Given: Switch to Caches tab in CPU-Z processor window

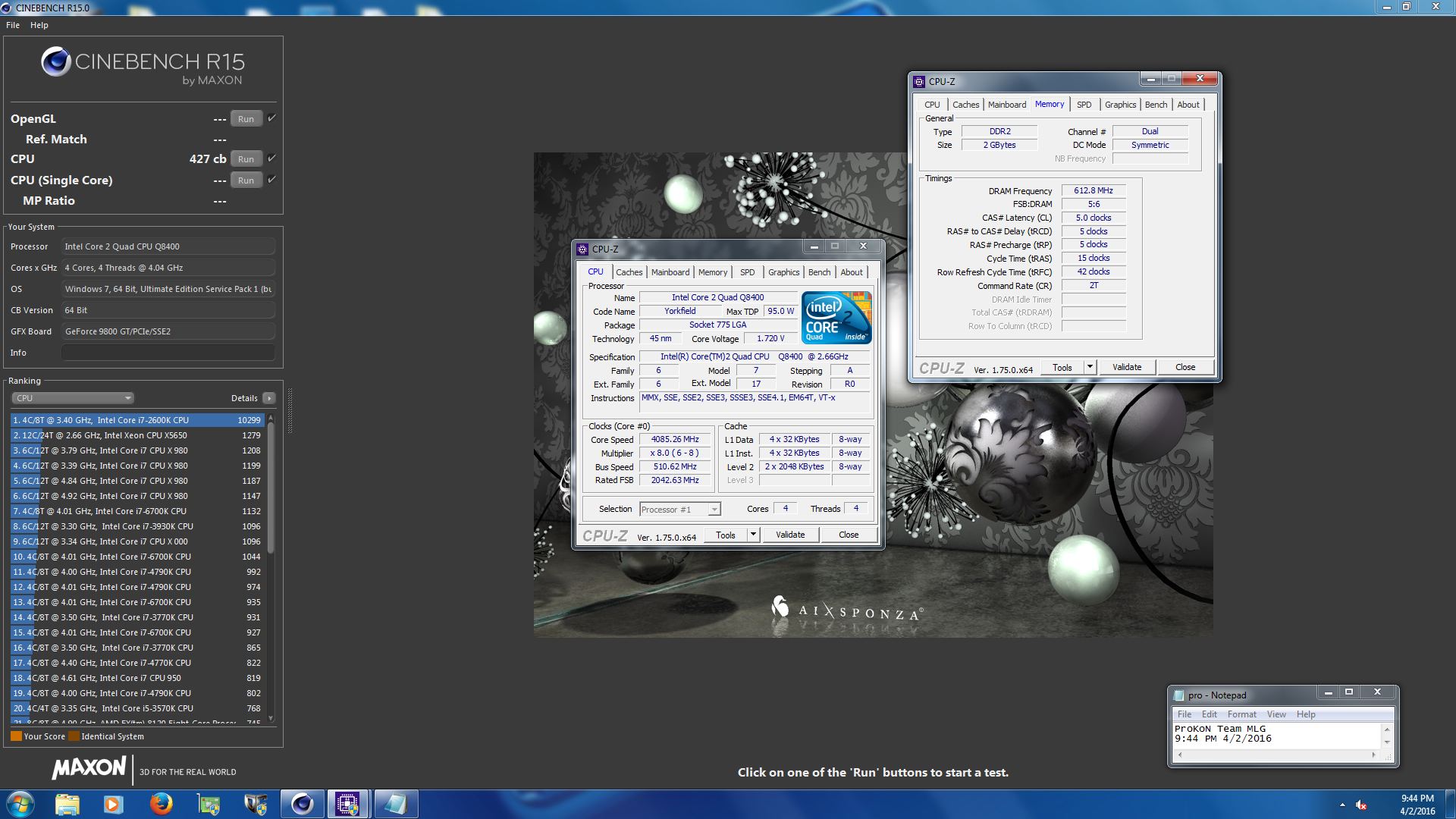Looking at the screenshot, I should (x=629, y=272).
